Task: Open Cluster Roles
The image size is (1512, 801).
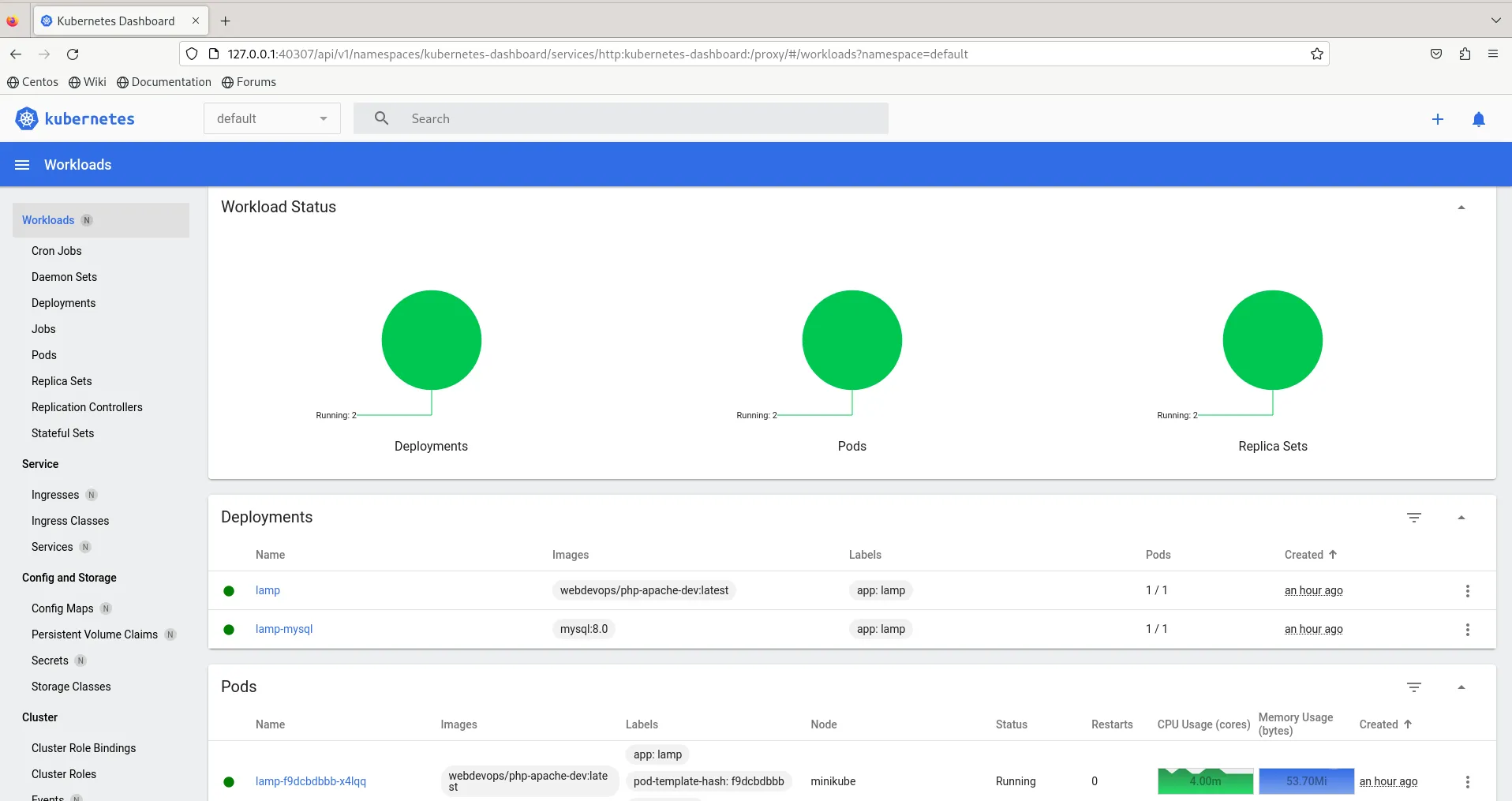Action: tap(64, 774)
